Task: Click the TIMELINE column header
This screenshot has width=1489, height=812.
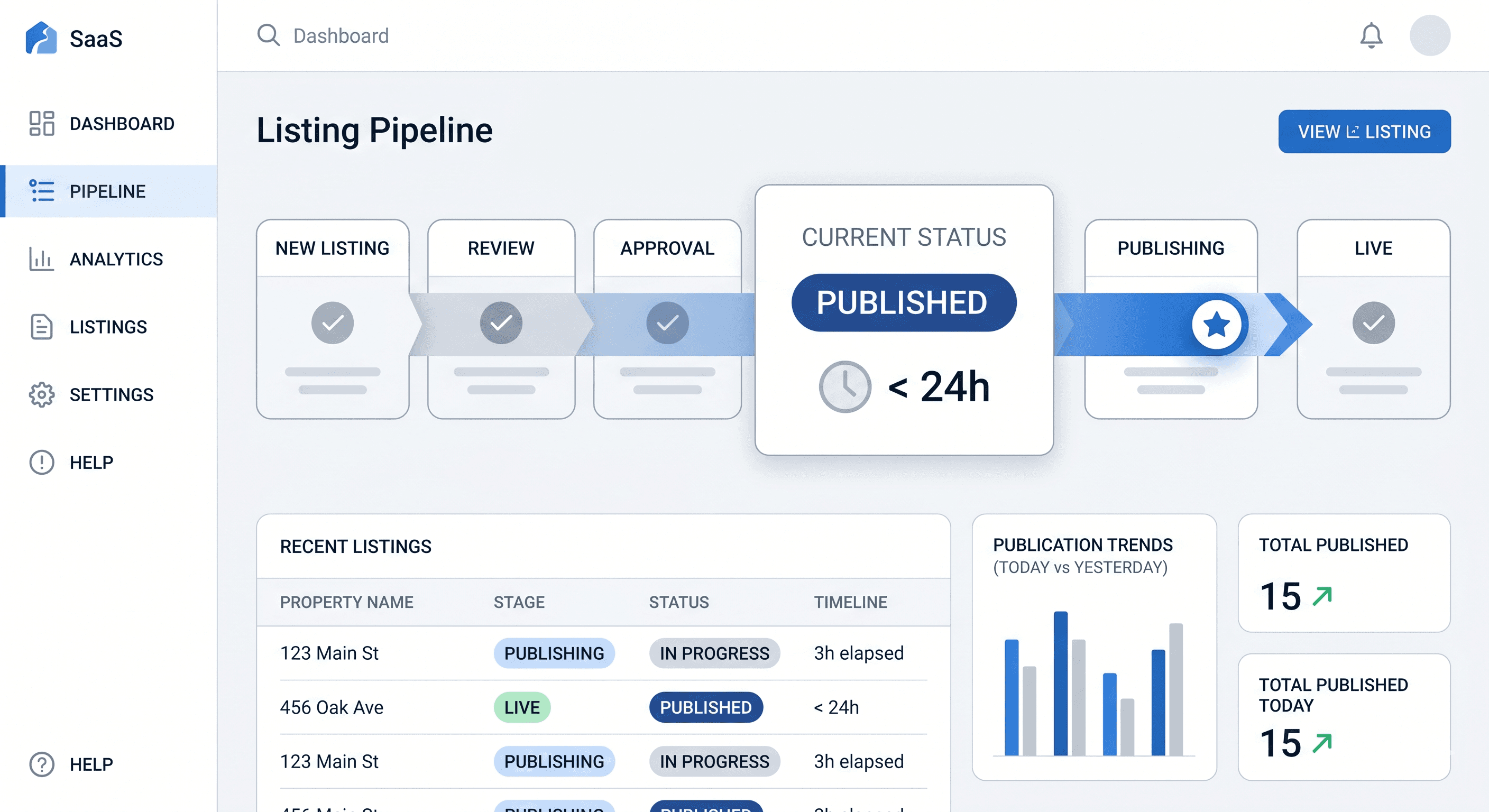Action: [850, 602]
